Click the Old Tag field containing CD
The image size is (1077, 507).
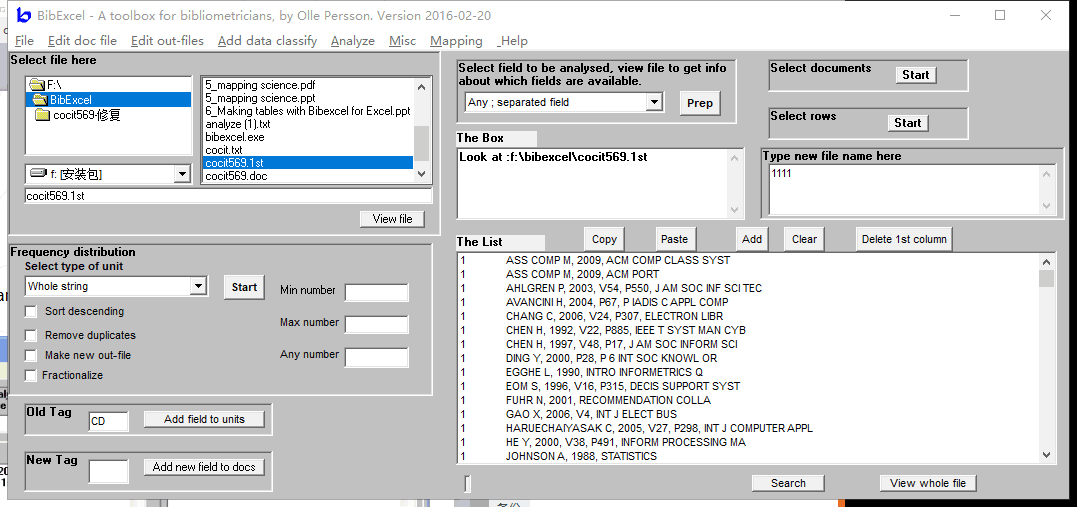(109, 421)
